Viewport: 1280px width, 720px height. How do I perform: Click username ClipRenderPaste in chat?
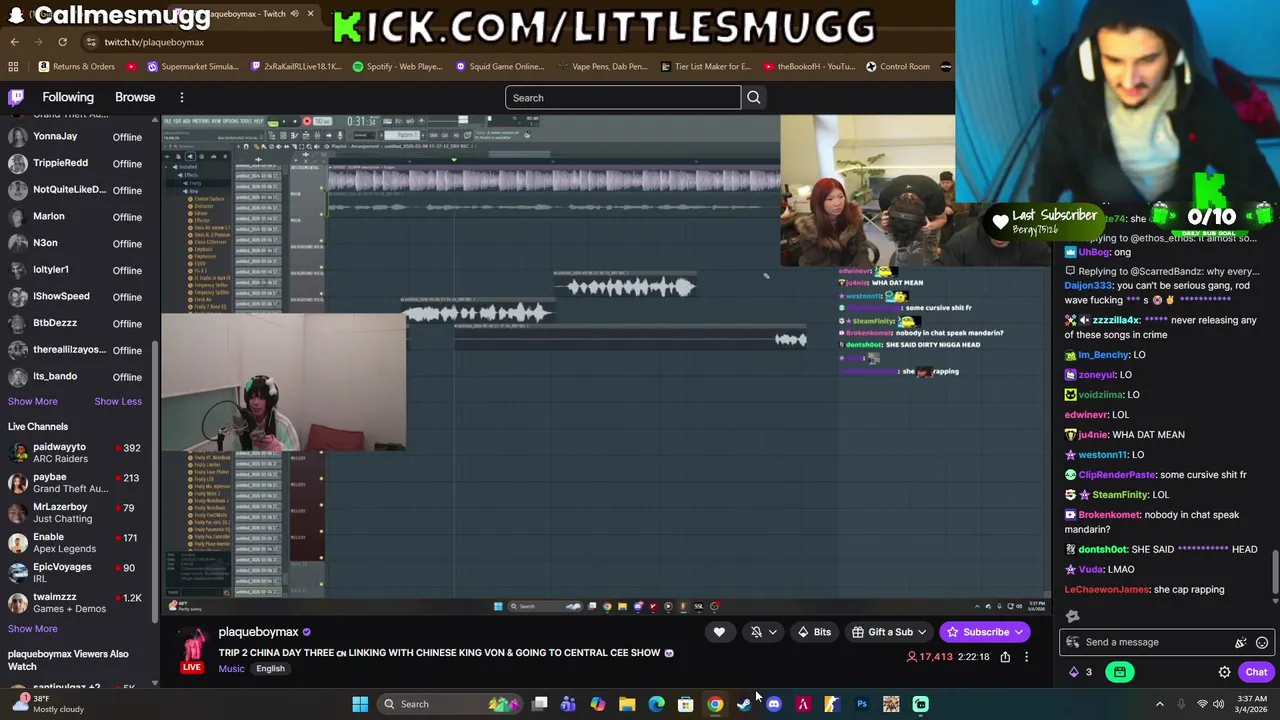tap(1116, 475)
